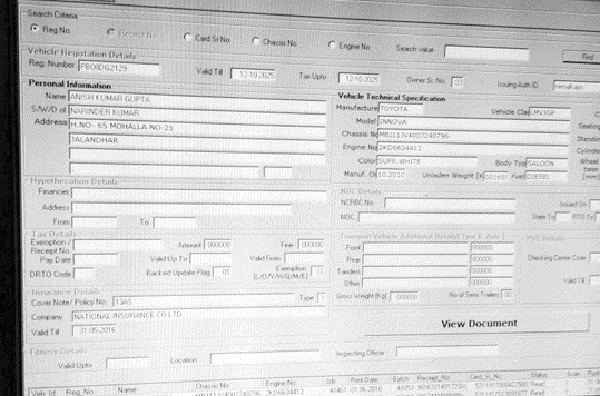Click the Manufacturer field showing TOYOTA
Viewport: 600px width, 396px height.
coord(401,109)
